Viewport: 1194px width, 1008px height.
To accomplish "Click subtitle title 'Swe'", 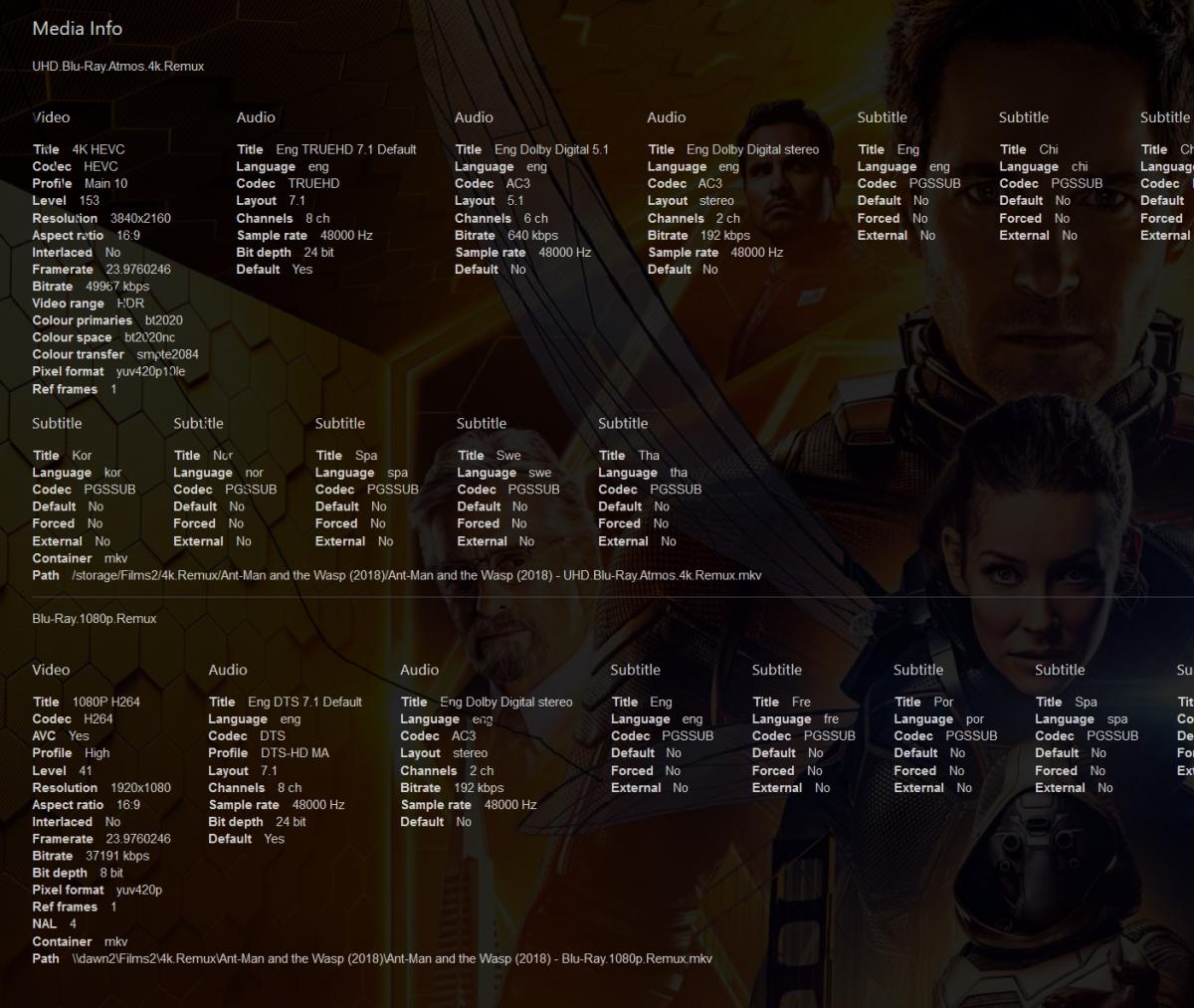I will coord(508,455).
